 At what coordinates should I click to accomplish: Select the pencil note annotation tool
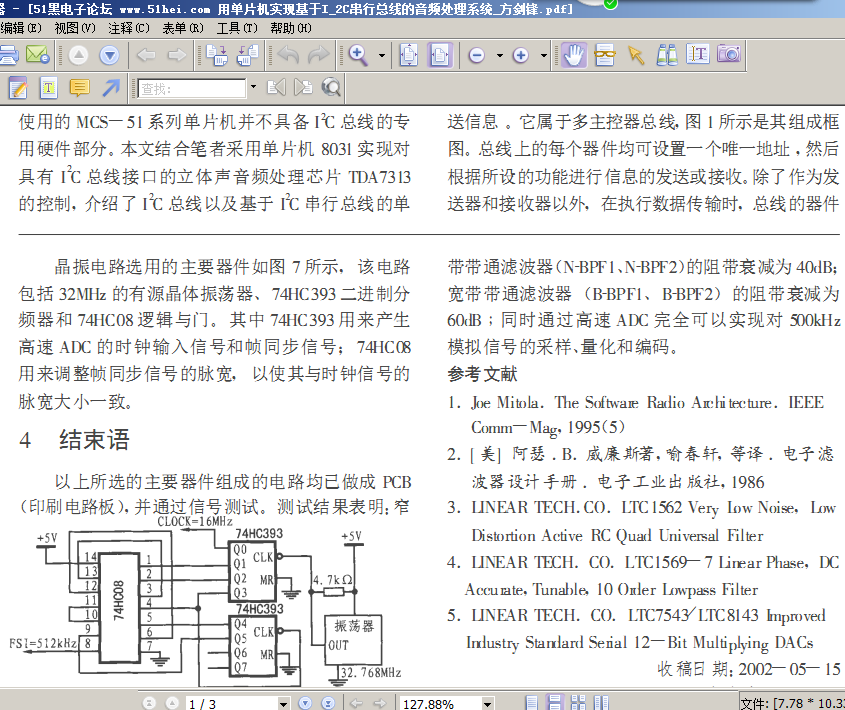point(18,88)
